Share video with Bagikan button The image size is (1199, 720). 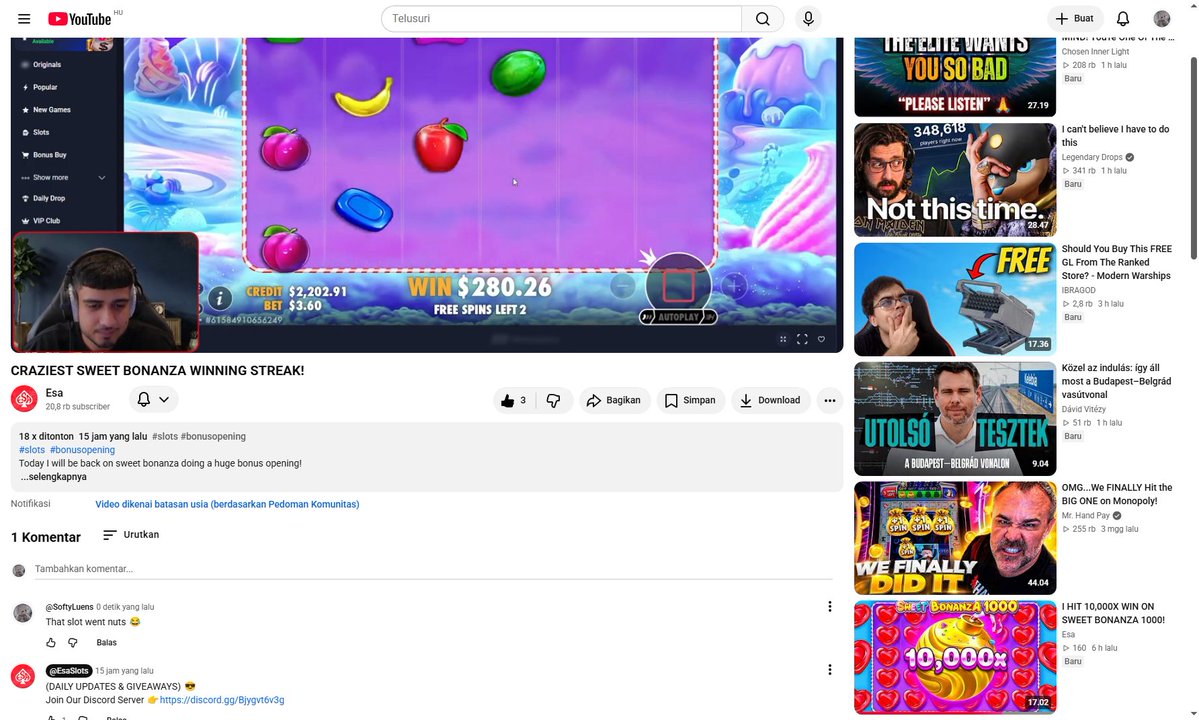point(614,400)
